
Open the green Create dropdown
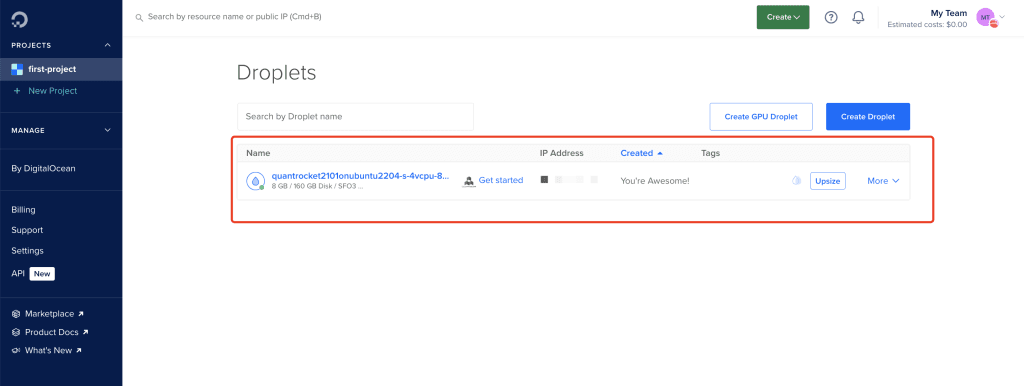coord(783,18)
